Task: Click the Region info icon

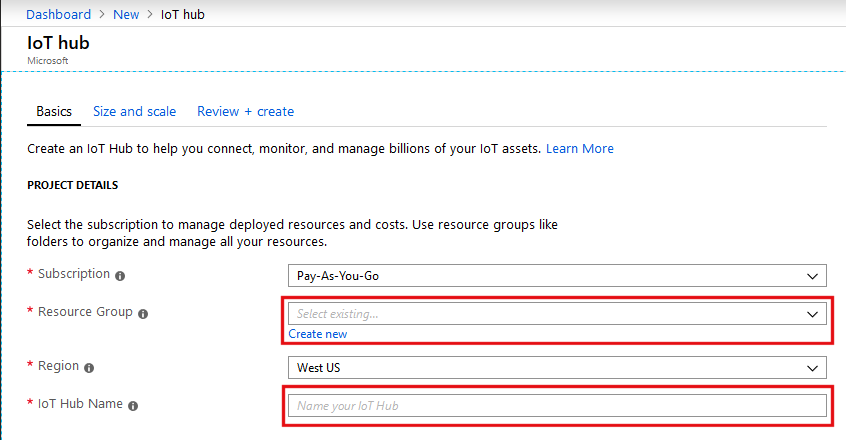Action: [x=90, y=367]
